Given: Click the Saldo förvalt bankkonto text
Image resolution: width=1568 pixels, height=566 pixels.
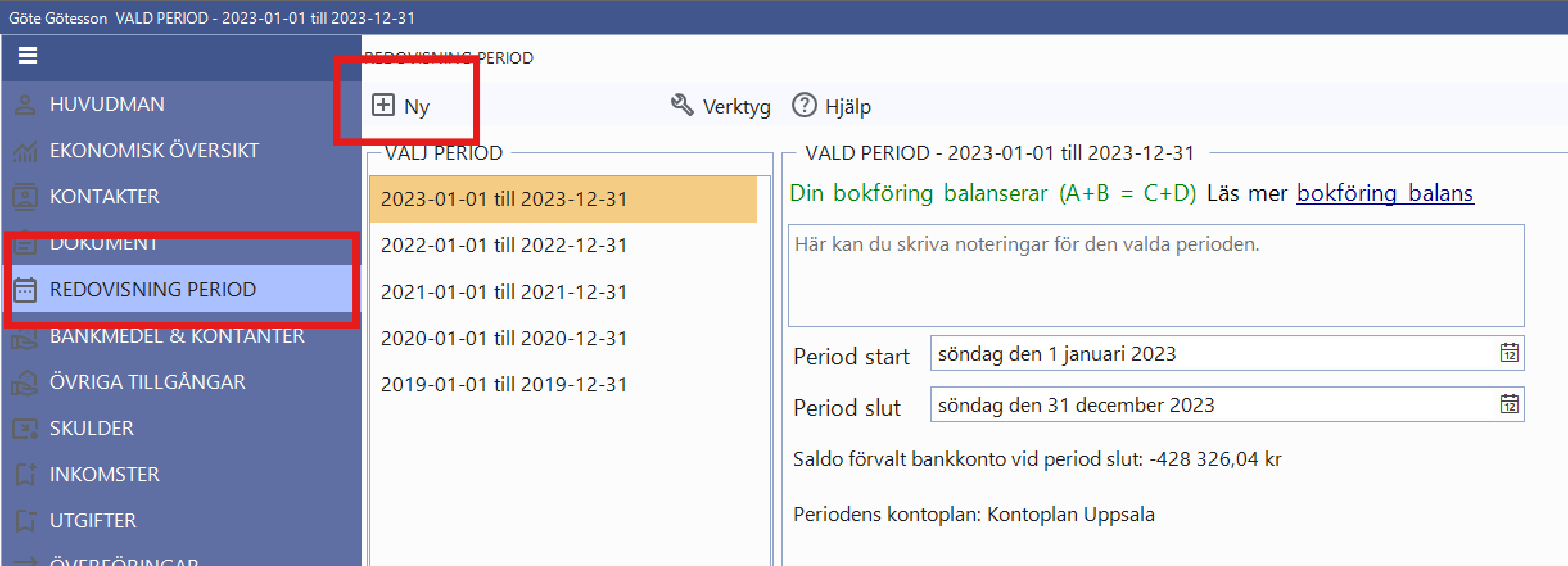Looking at the screenshot, I should click(x=1037, y=459).
